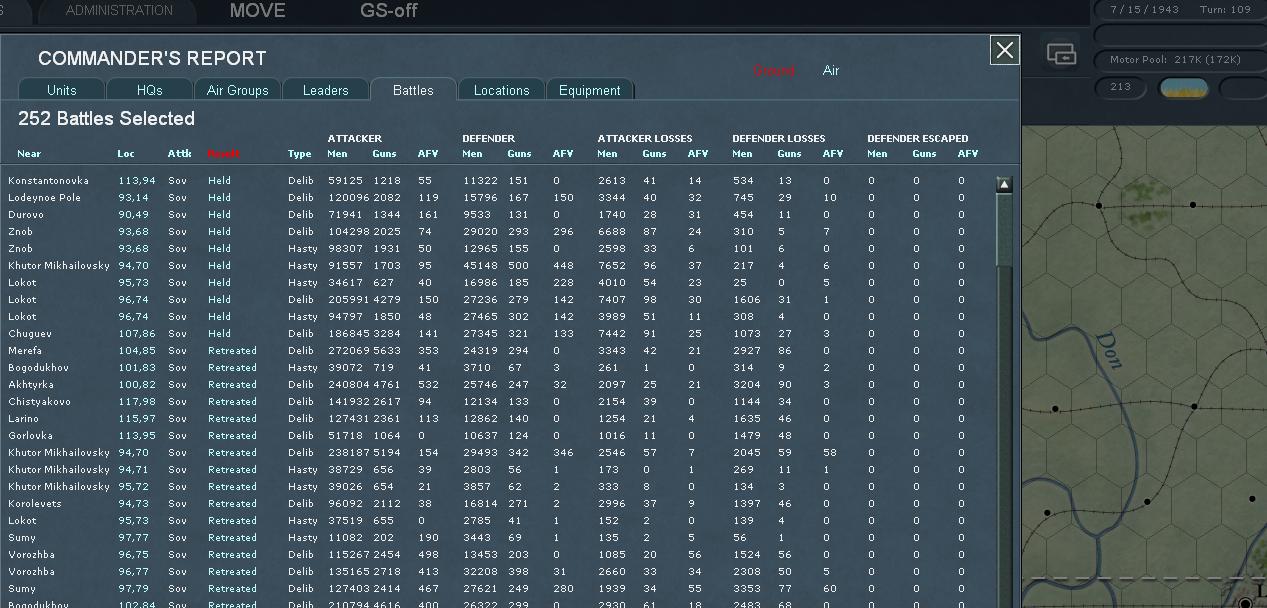
Task: Sort by Attacker Guns column header
Action: point(384,154)
